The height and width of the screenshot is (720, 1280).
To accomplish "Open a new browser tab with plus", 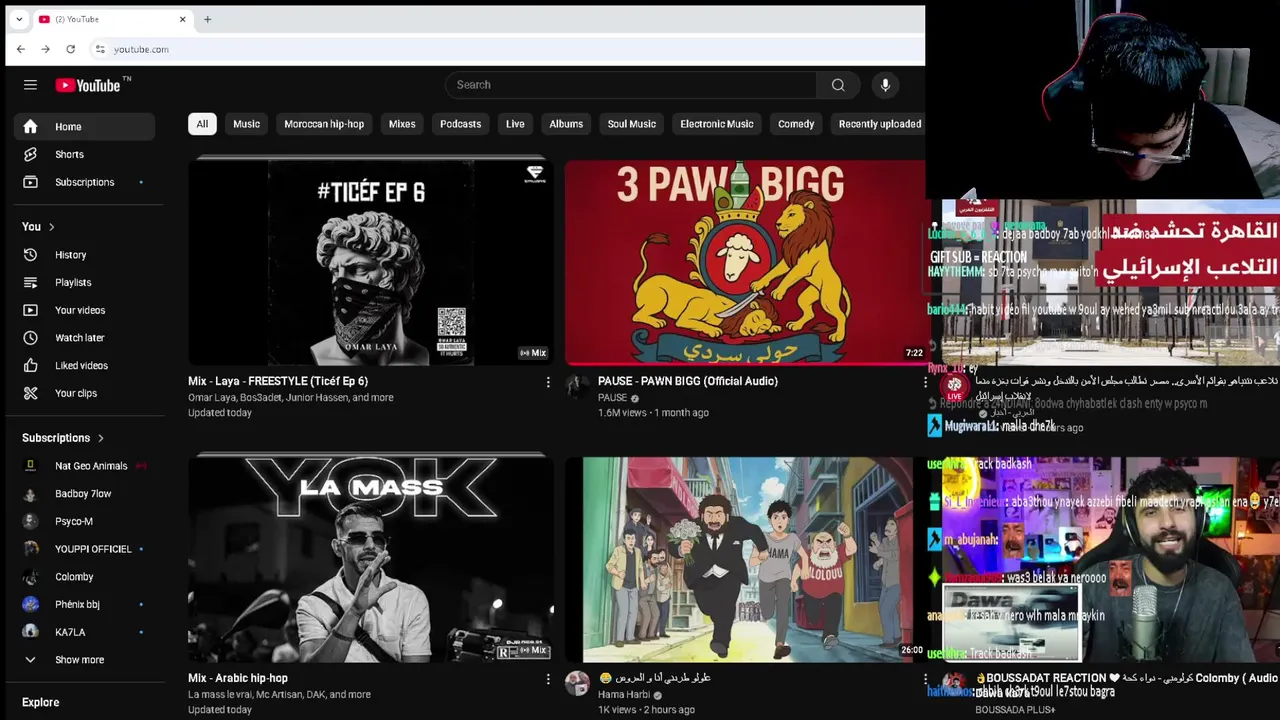I will [x=207, y=19].
